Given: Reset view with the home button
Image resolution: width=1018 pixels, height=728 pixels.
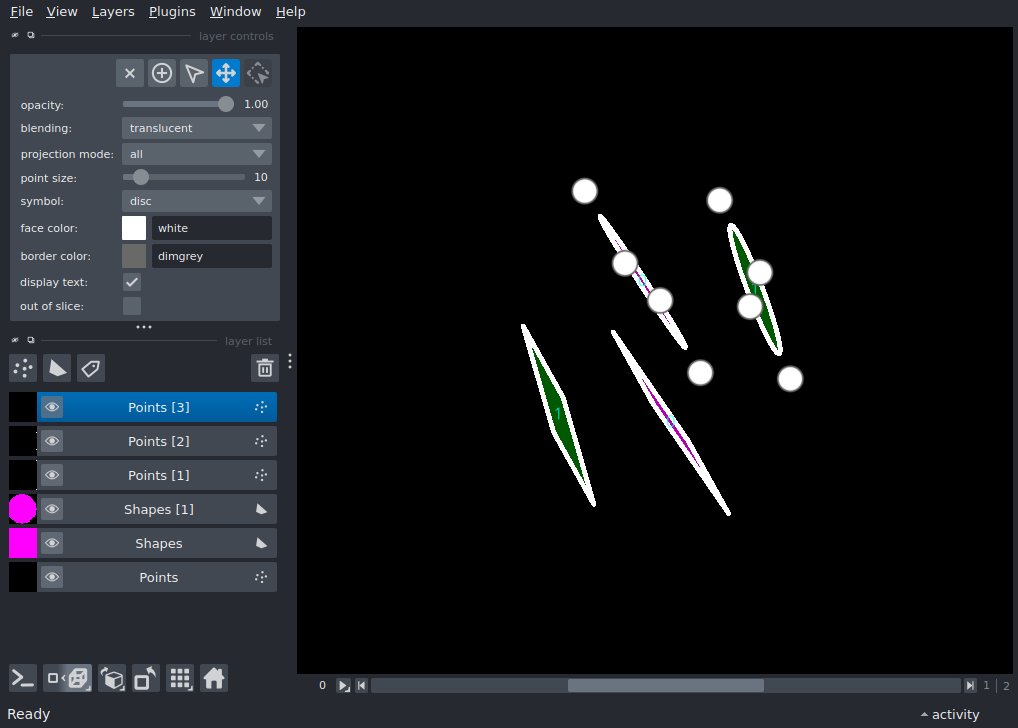Looking at the screenshot, I should pyautogui.click(x=213, y=678).
